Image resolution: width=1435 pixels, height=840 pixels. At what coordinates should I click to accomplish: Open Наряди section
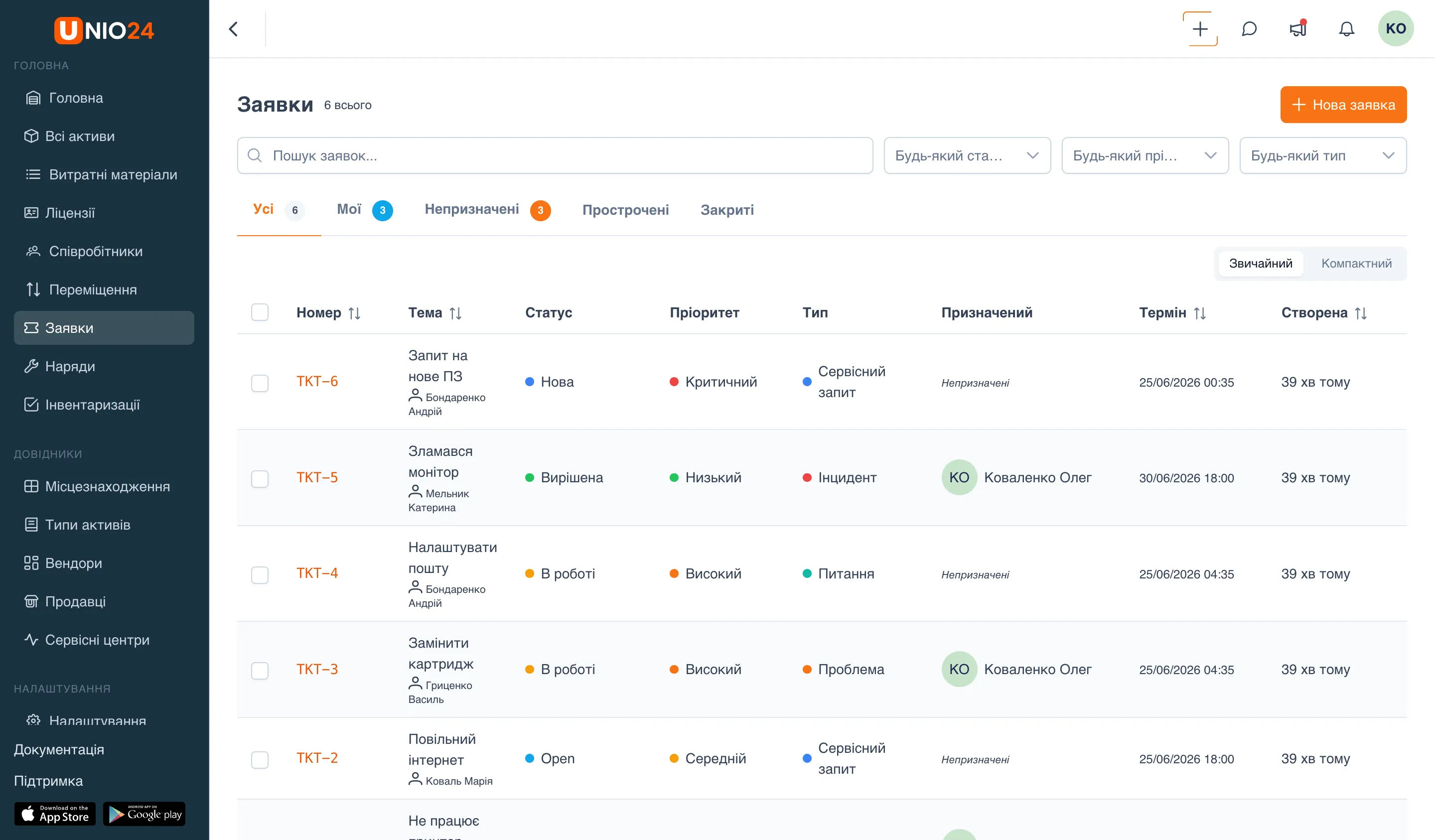104,366
